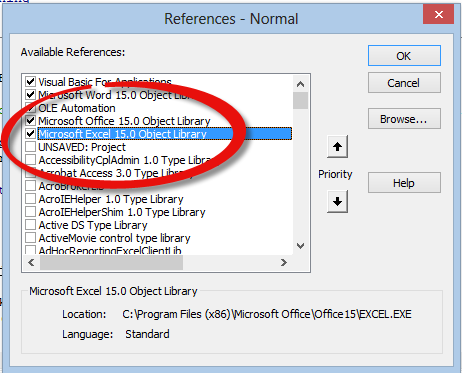The height and width of the screenshot is (373, 462).
Task: Select the OLE Automation list entry
Action: click(77, 108)
